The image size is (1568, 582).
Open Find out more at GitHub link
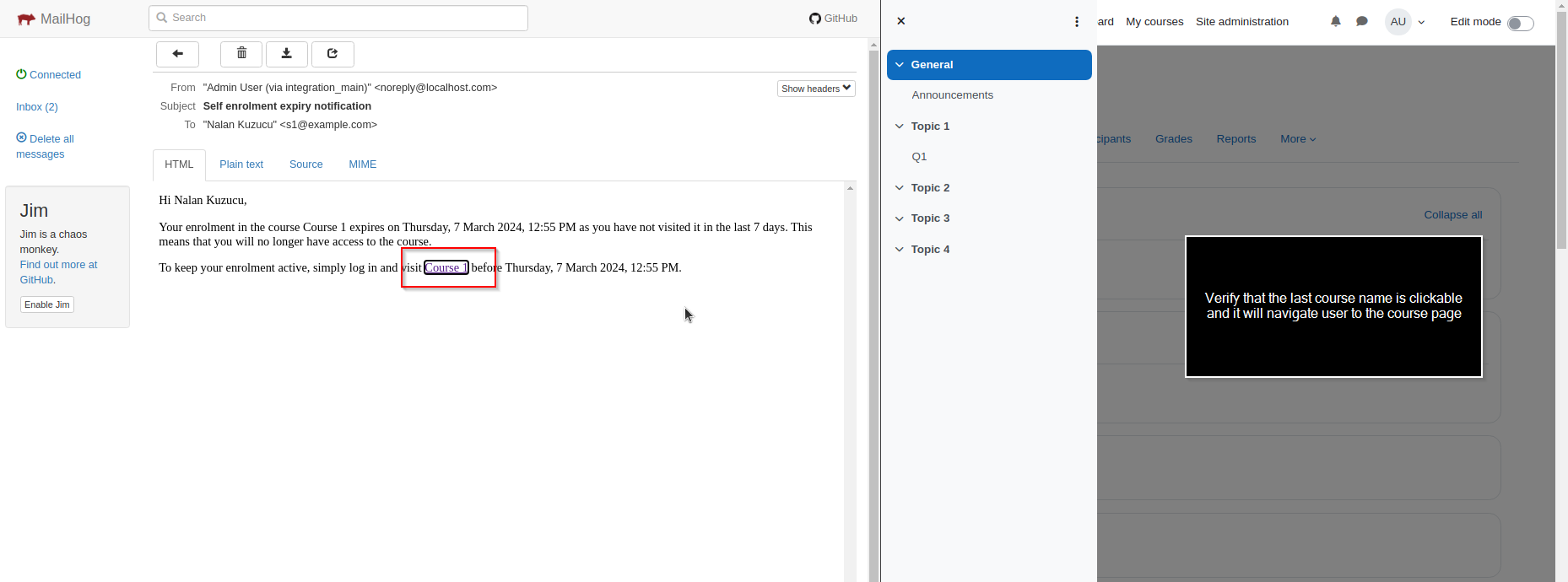[58, 272]
